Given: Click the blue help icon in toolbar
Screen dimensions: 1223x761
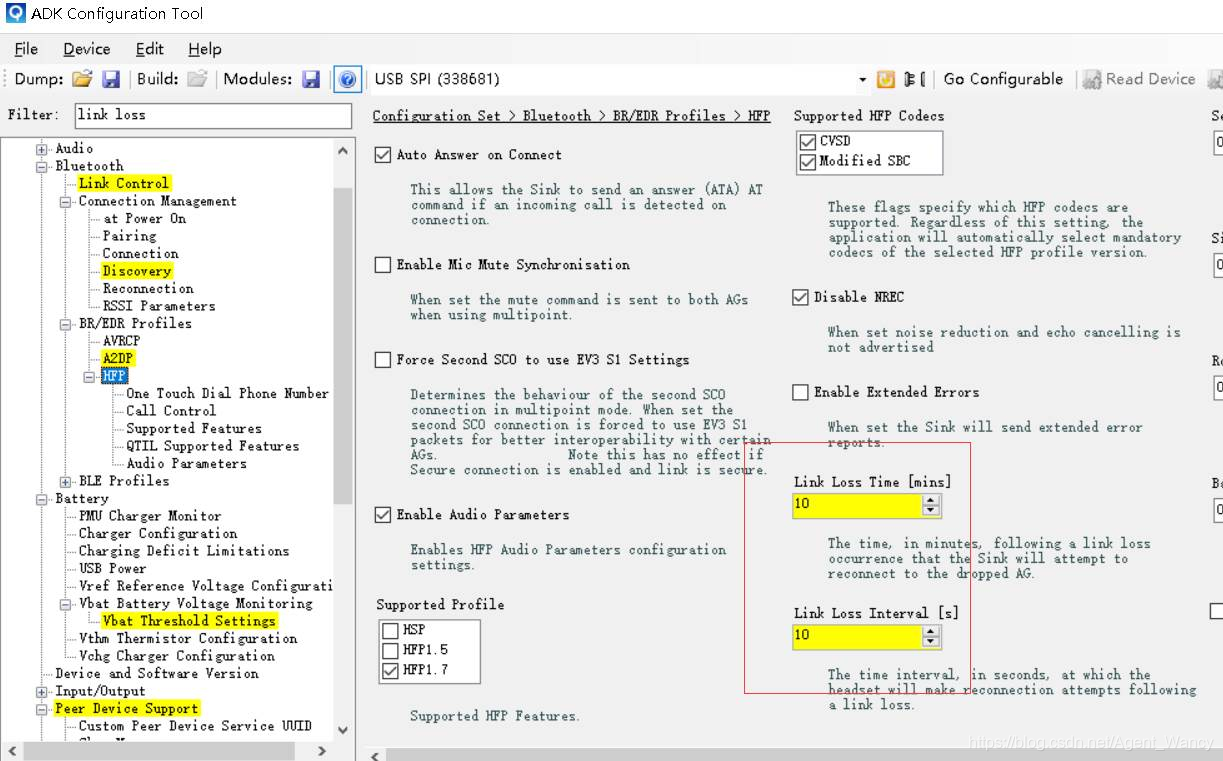Looking at the screenshot, I should [x=347, y=79].
